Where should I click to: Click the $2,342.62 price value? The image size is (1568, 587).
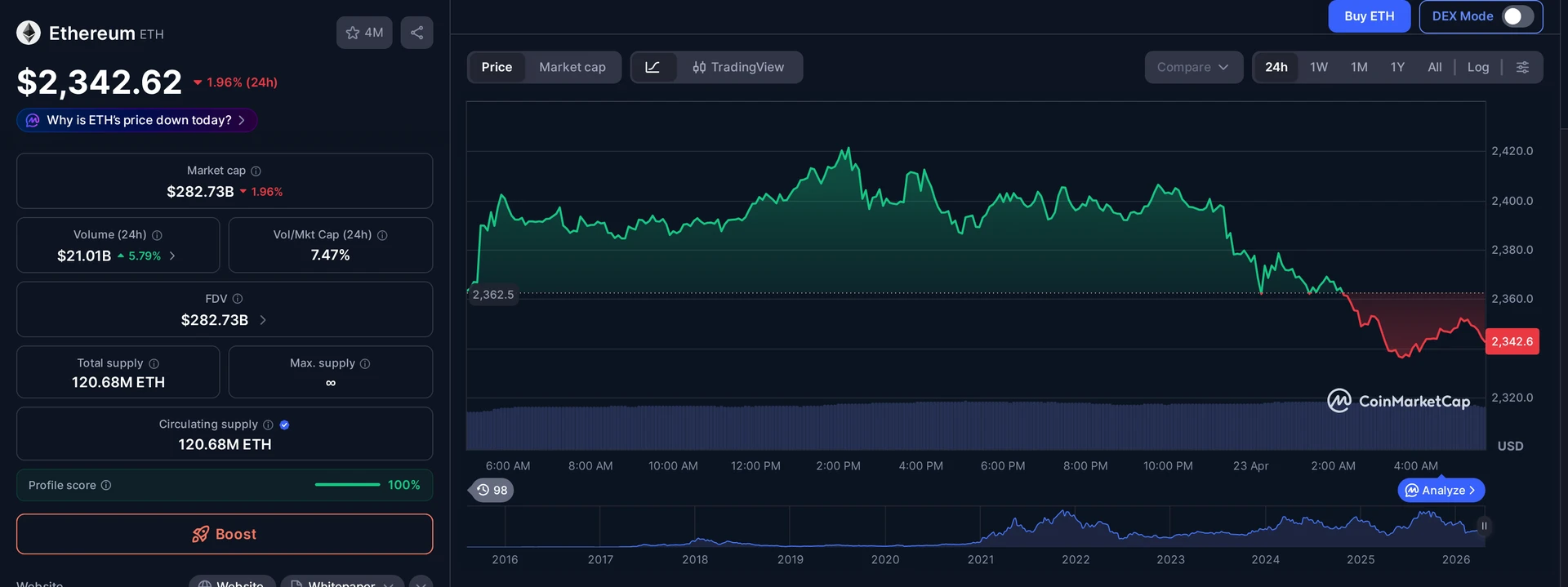tap(100, 82)
